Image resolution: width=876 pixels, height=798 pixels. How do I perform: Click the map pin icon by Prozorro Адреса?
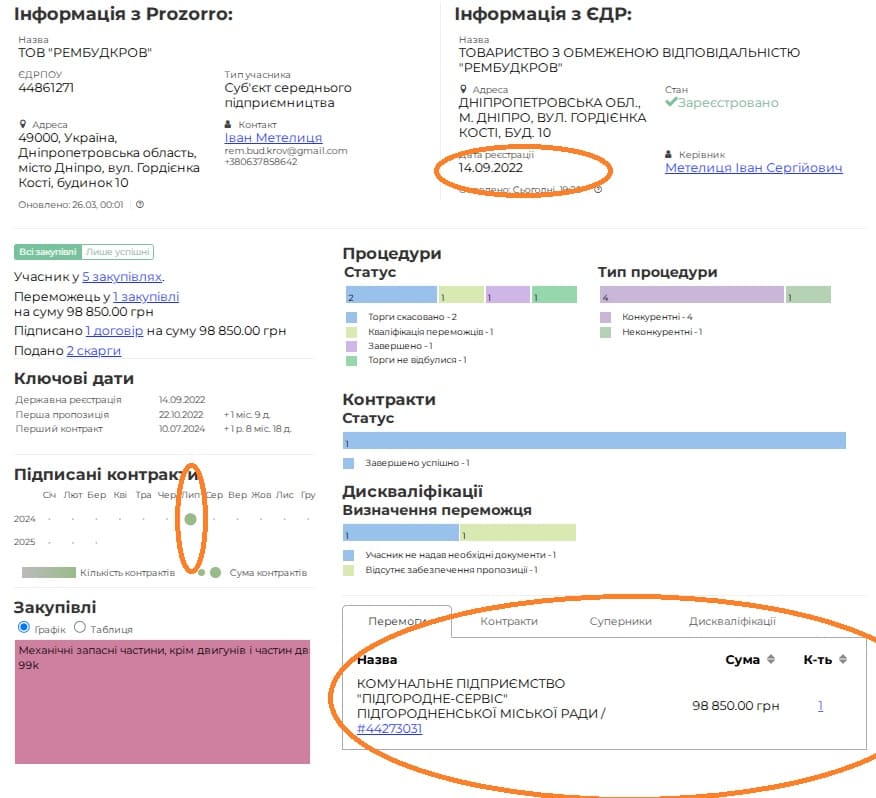[x=22, y=125]
